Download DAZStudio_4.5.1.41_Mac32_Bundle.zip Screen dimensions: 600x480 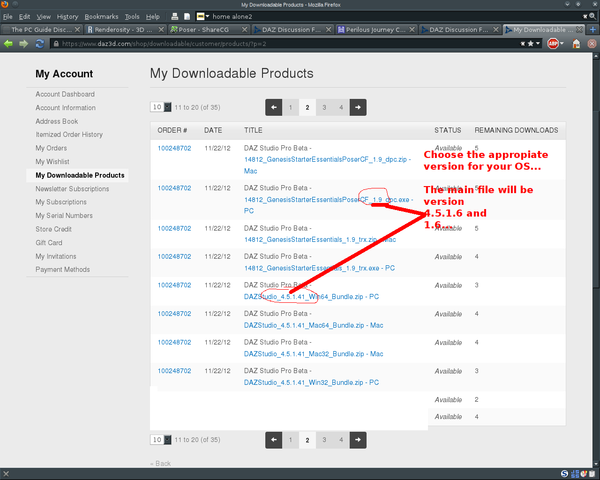tap(313, 354)
